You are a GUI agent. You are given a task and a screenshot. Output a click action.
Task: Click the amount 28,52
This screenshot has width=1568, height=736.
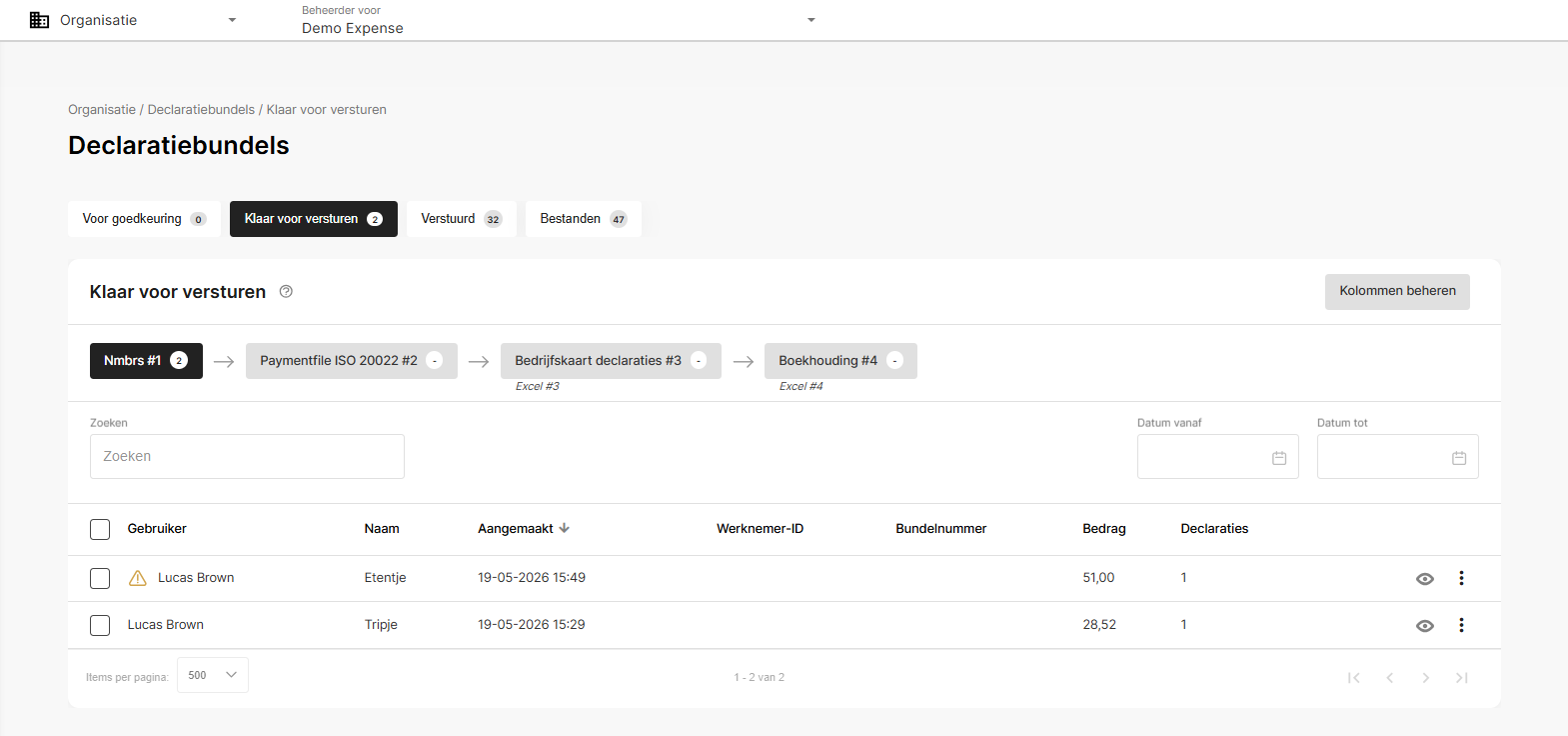1099,625
